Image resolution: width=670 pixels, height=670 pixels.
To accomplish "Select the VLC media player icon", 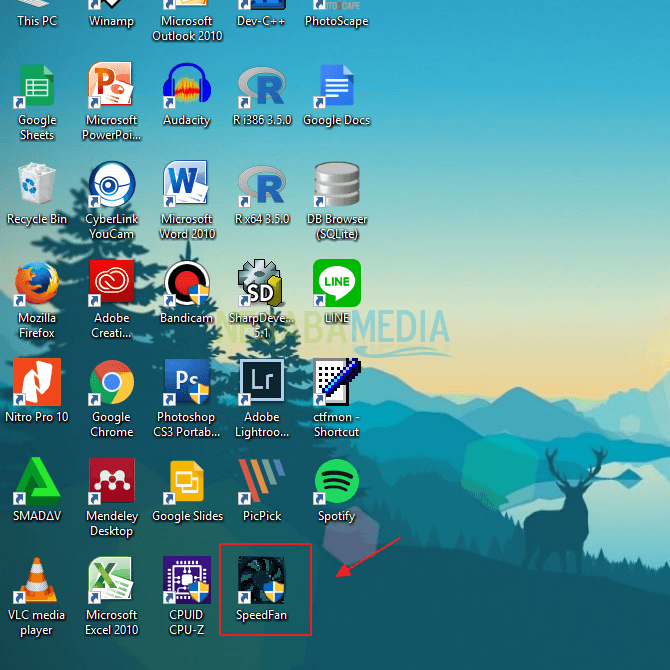I will coord(37,580).
